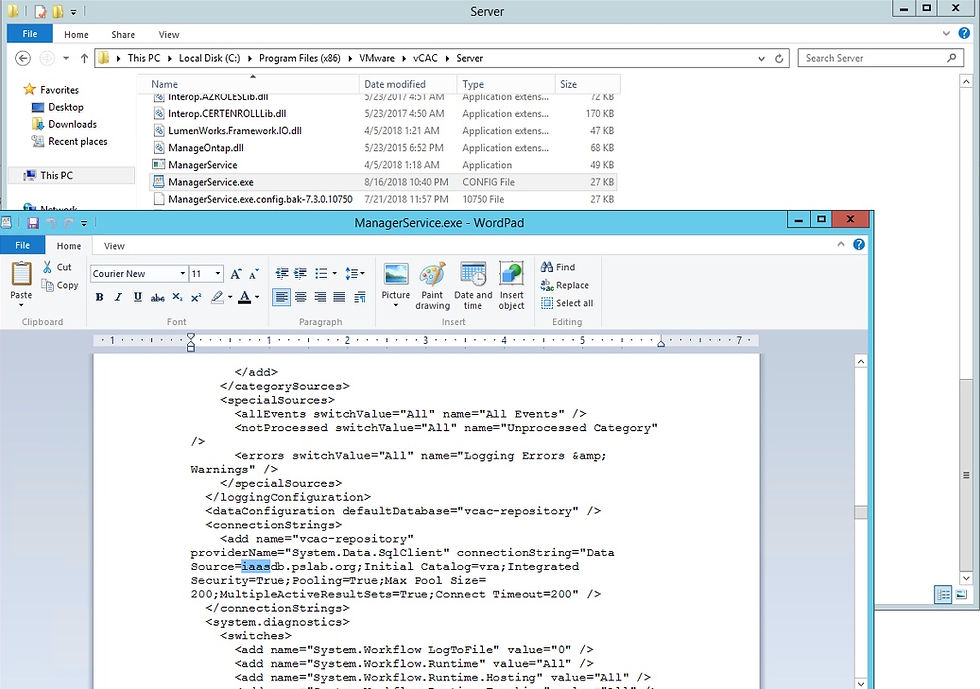
Task: Switch Explorer to details view icon
Action: (x=942, y=594)
